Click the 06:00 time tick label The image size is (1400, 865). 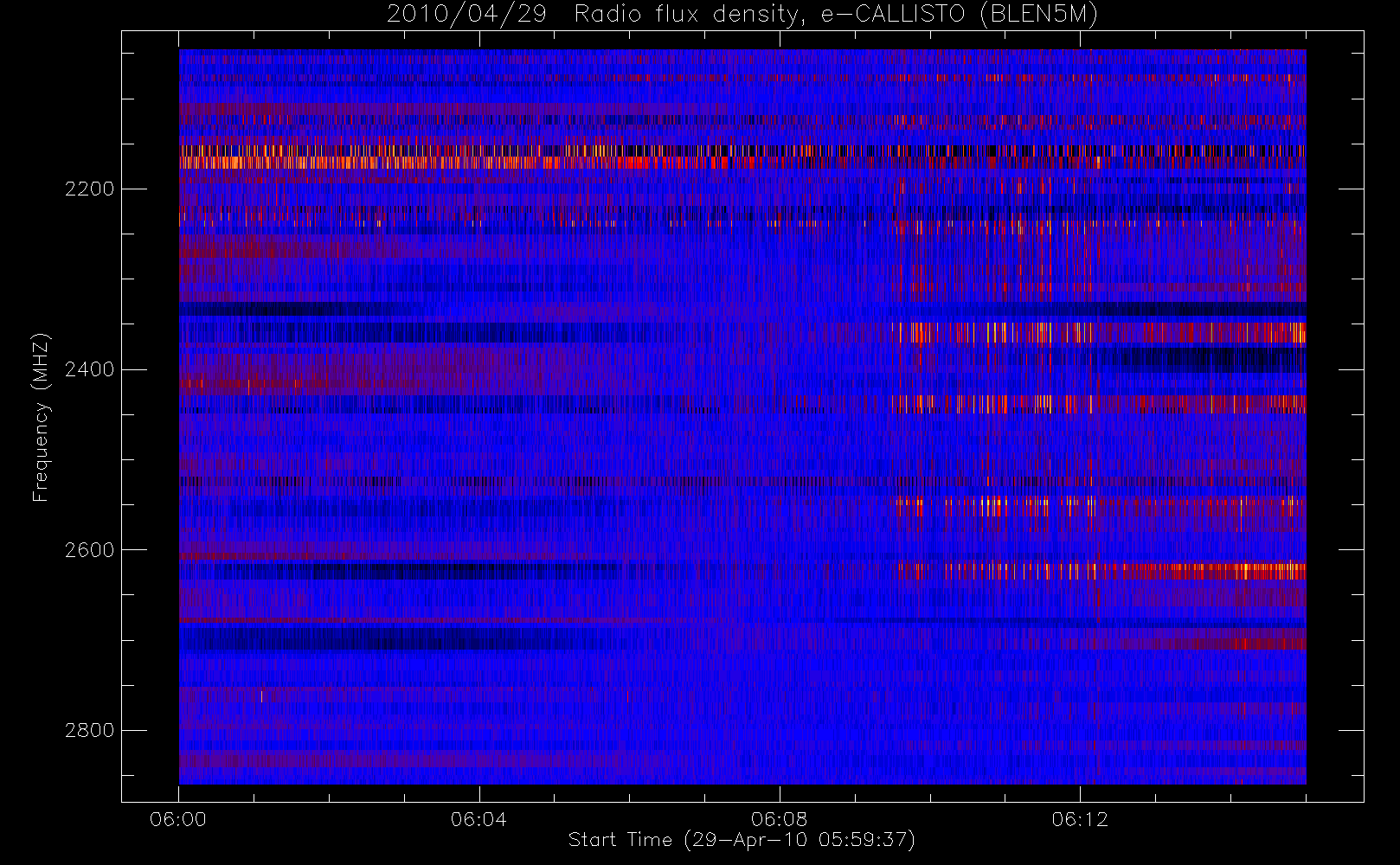(178, 819)
